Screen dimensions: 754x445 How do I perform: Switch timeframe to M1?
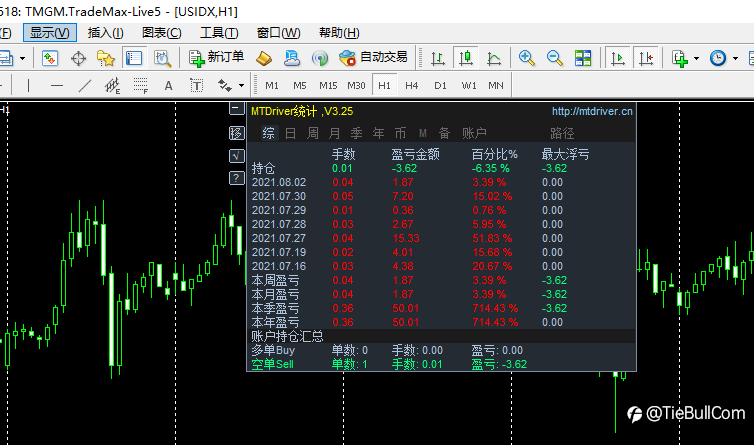click(x=272, y=86)
